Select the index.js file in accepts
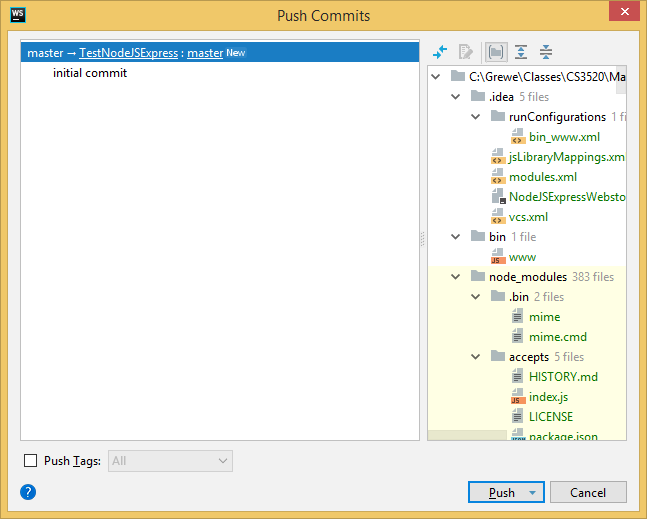The width and height of the screenshot is (647, 519). pyautogui.click(x=548, y=397)
